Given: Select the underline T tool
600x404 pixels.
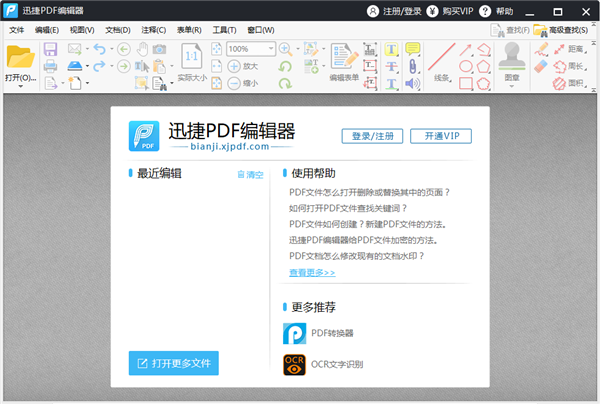Looking at the screenshot, I should 391,83.
